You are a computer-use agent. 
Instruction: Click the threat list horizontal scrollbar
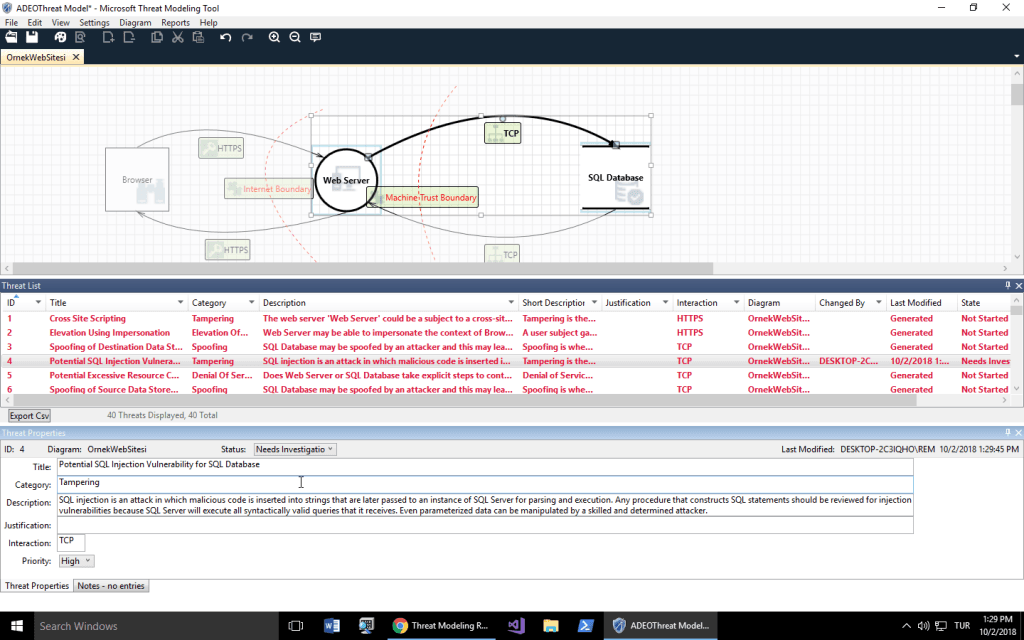click(x=465, y=400)
